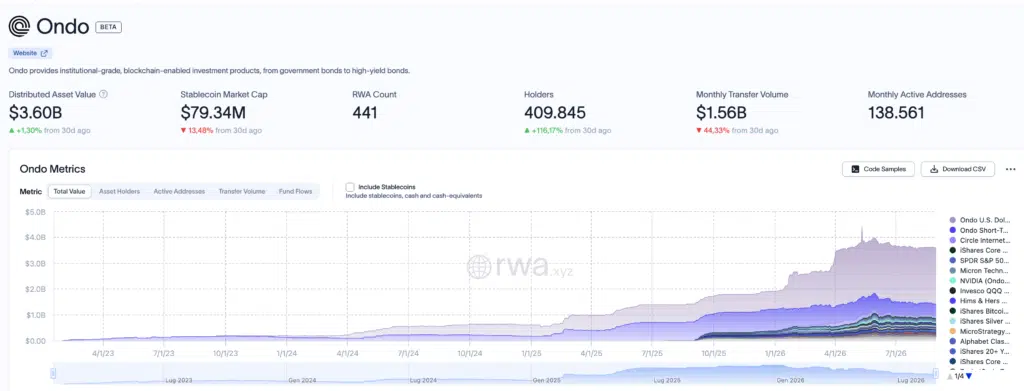Switch to the Active Addresses tab
1024x391 pixels.
[179, 191]
